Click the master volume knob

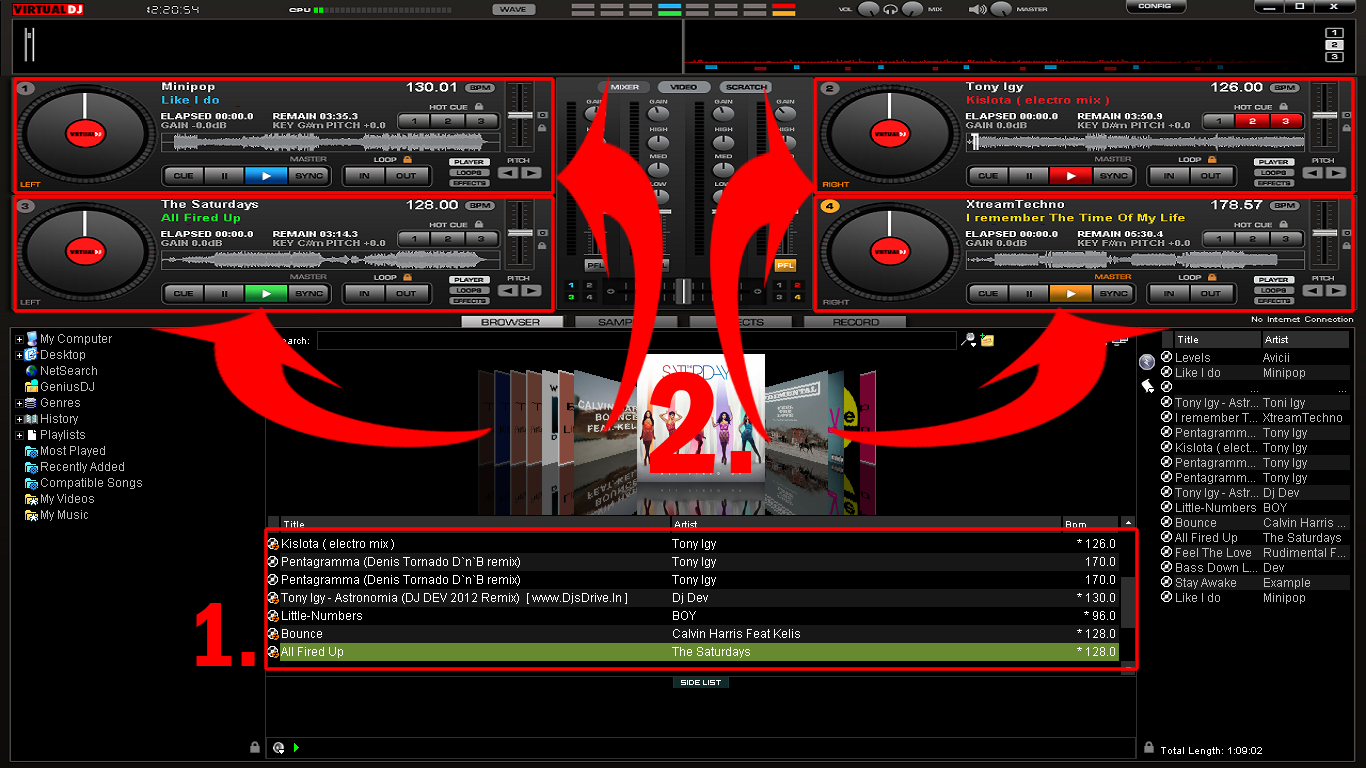tap(999, 9)
